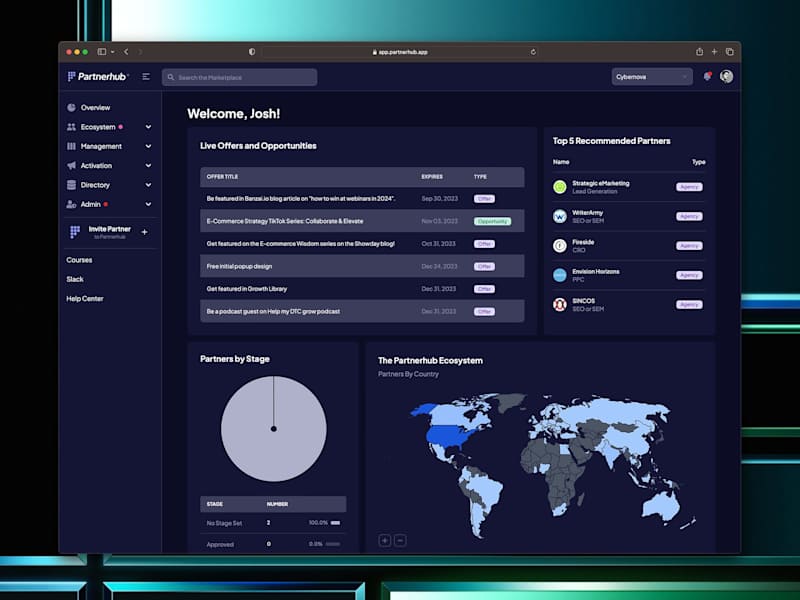Show Safari tab overview
This screenshot has width=800, height=600.
pos(730,52)
